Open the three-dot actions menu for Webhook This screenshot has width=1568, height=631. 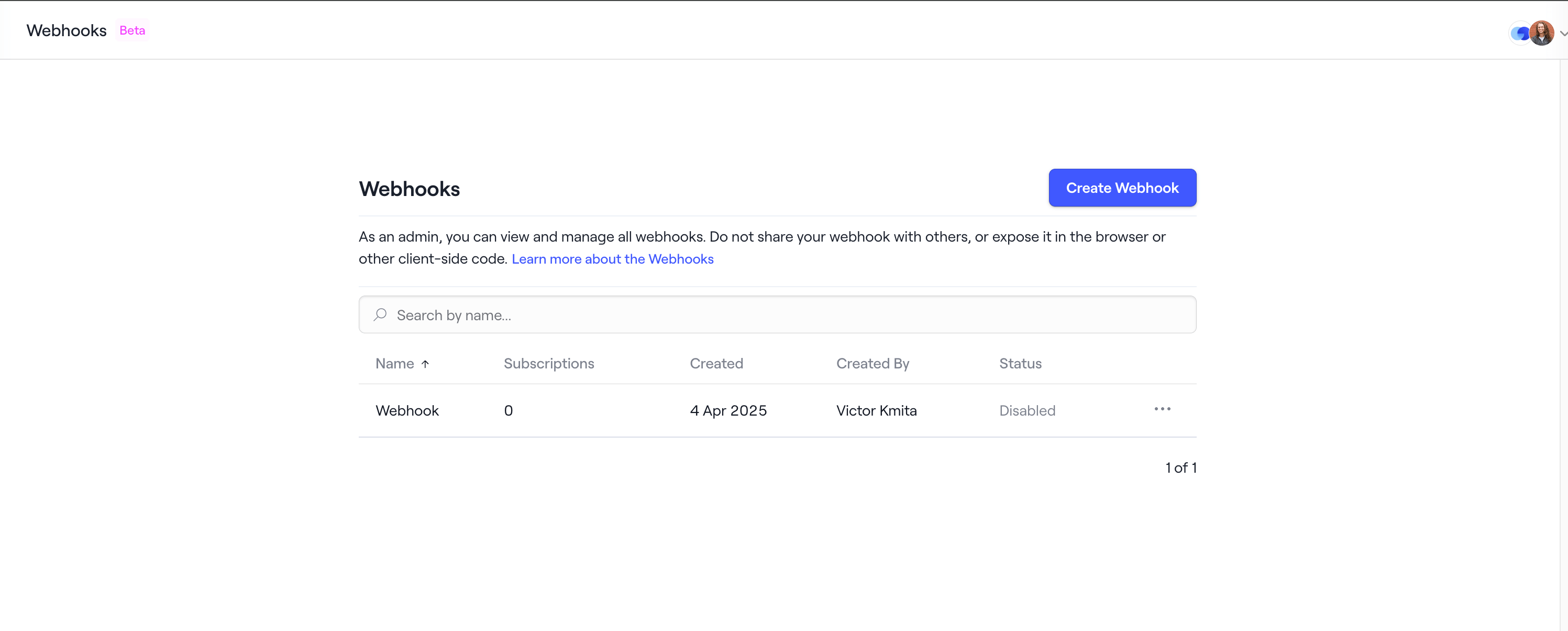1163,409
